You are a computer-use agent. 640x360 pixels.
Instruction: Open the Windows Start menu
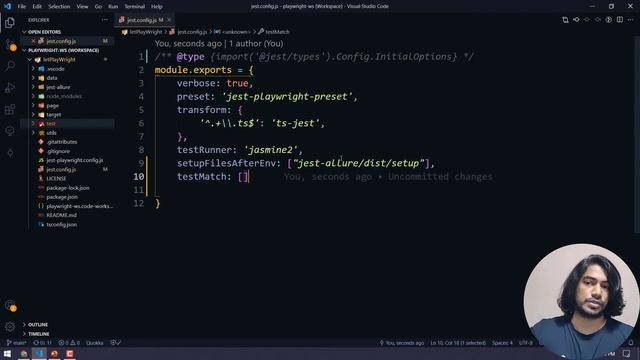7,353
